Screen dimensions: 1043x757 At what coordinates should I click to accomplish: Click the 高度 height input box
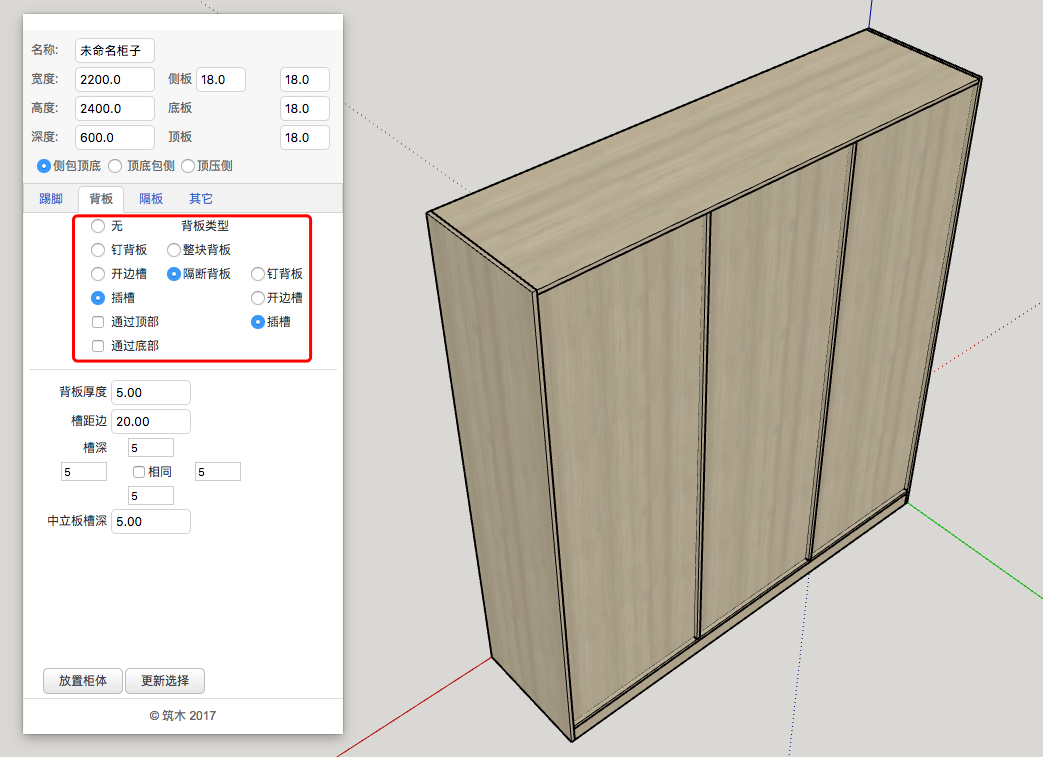click(114, 108)
